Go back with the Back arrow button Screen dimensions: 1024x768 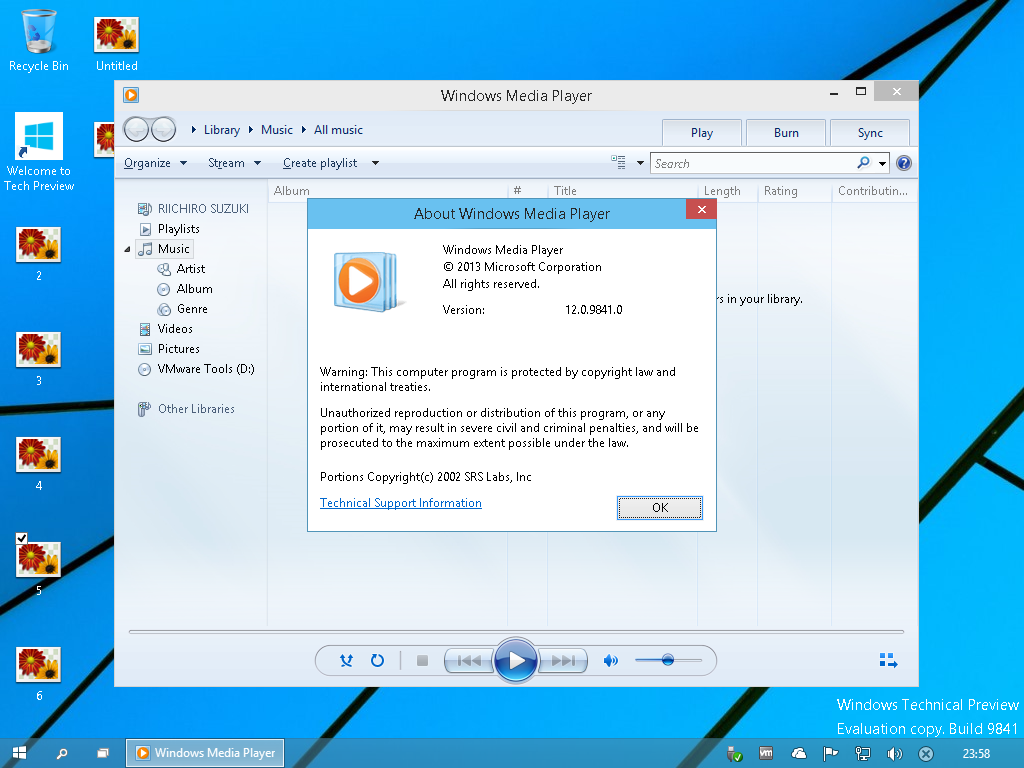[x=136, y=129]
